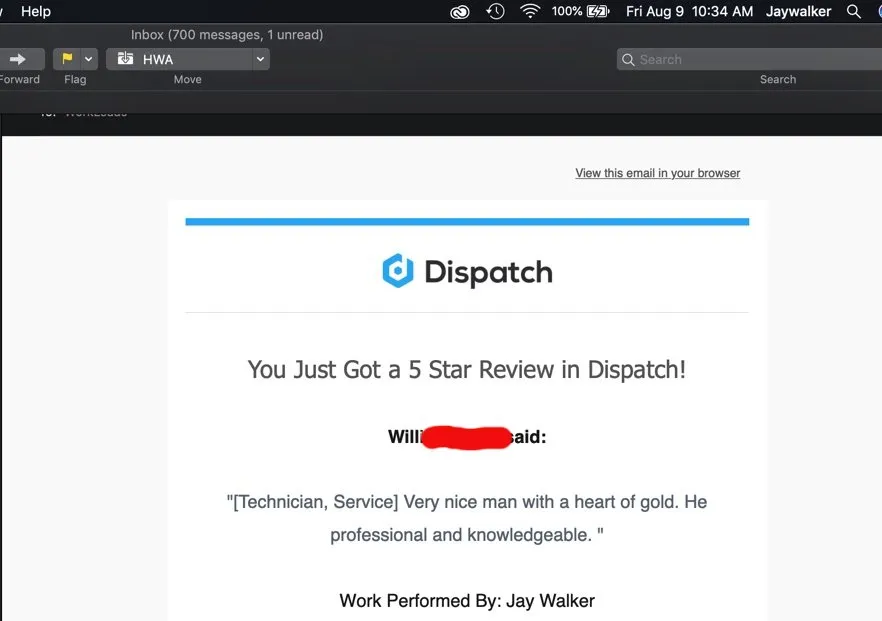Click the date and time clock

689,11
